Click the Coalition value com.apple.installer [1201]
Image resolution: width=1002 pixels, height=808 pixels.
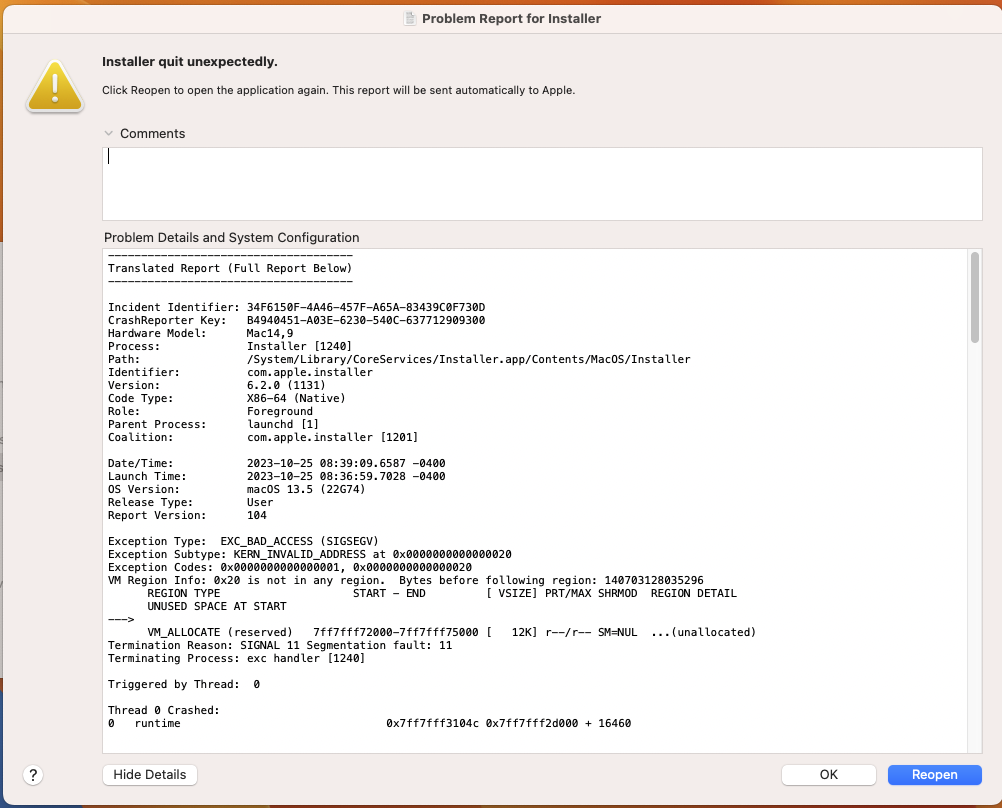[332, 437]
